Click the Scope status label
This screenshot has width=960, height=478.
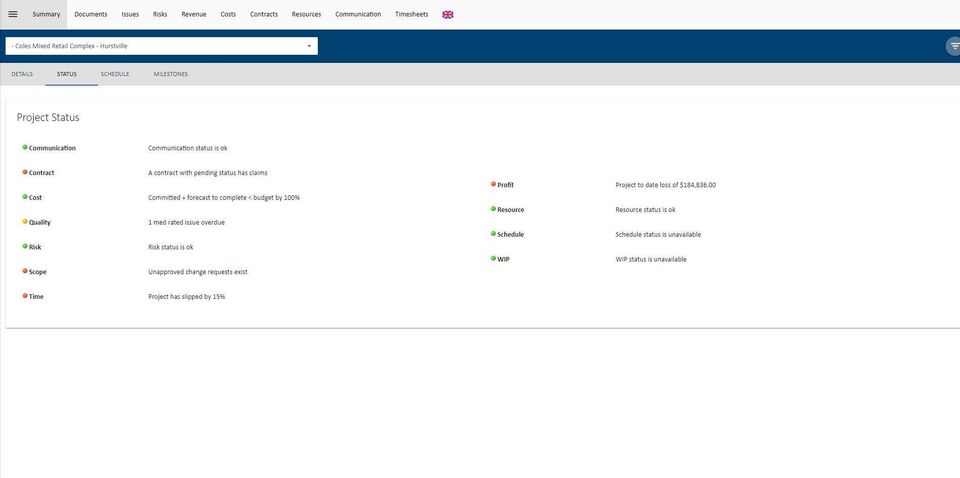coord(37,272)
